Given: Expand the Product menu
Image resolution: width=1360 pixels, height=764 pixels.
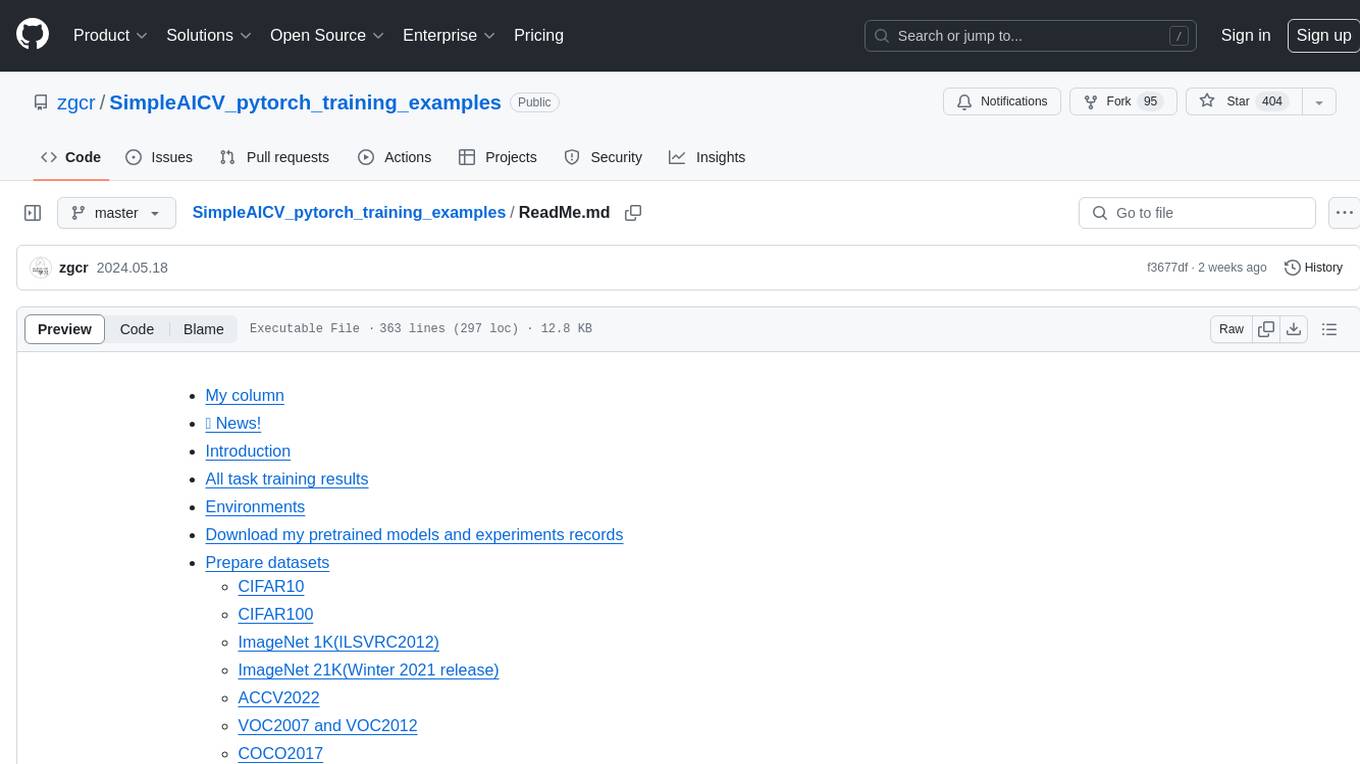Looking at the screenshot, I should click(x=110, y=35).
